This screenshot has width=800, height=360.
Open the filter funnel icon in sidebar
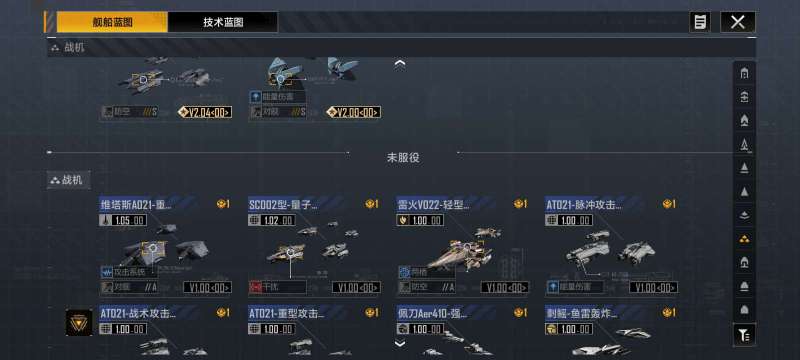pos(744,335)
